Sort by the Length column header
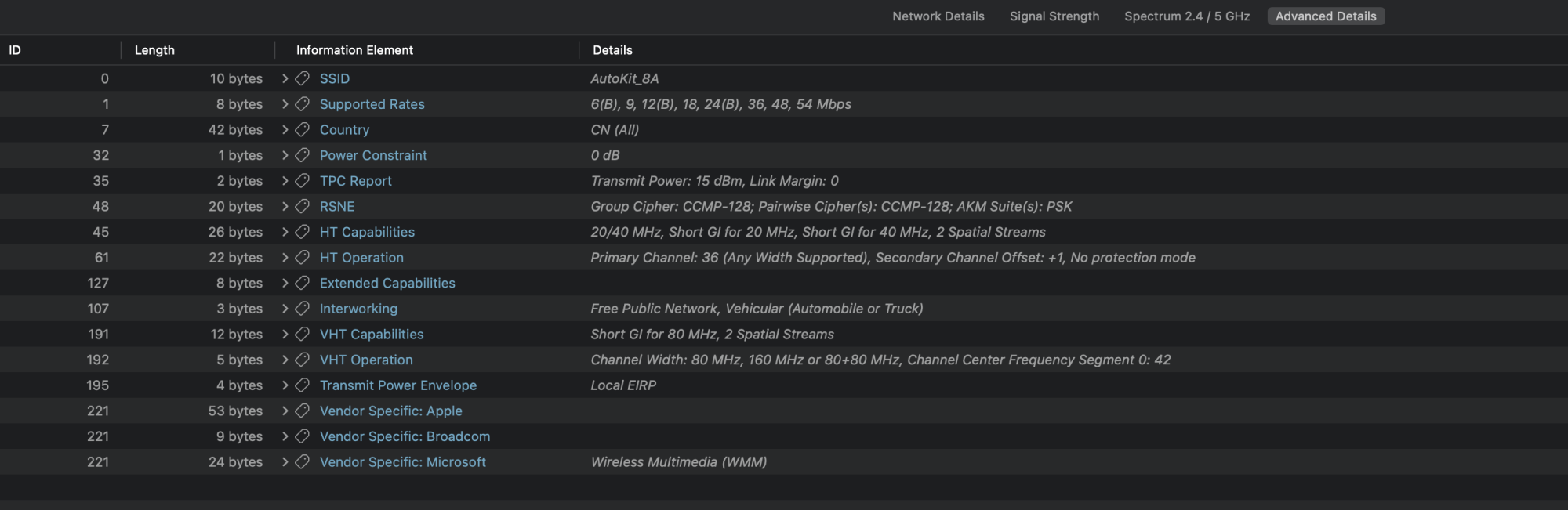The image size is (1568, 510). click(x=154, y=50)
